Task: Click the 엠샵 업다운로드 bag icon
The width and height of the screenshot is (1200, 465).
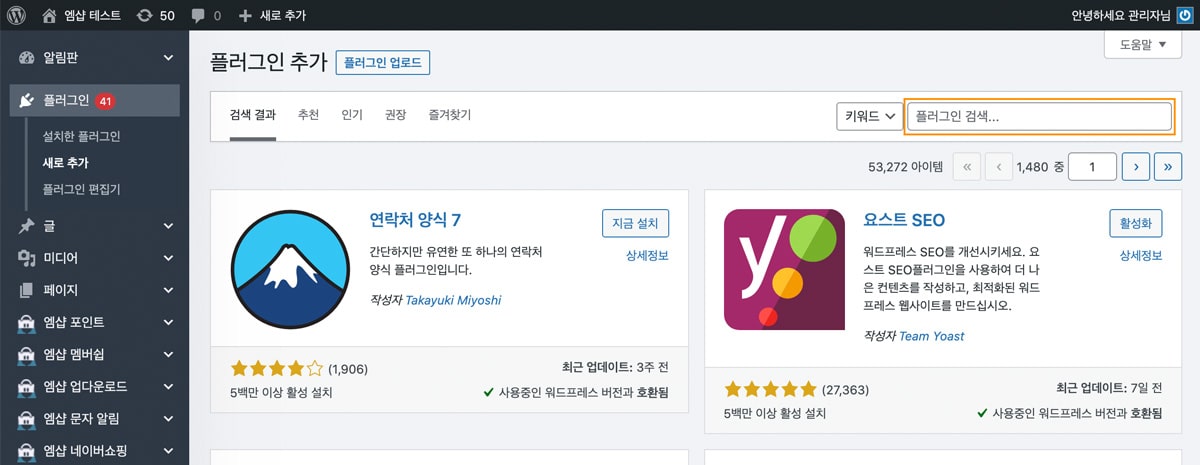Action: coord(27,386)
